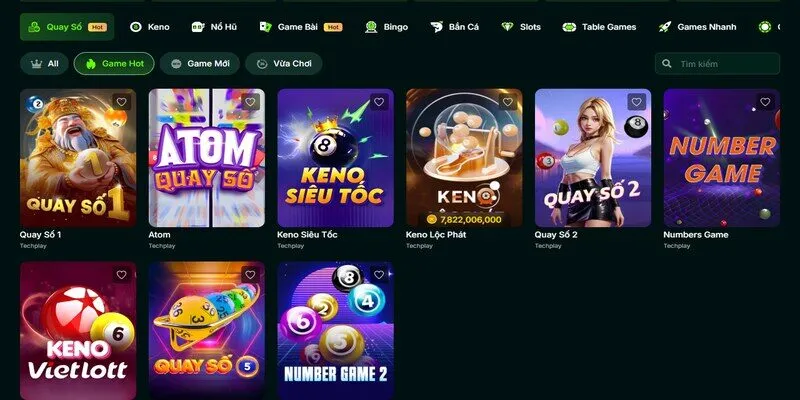Show Vừa Chơi recently played games
Image resolution: width=800 pixels, height=400 pixels.
pyautogui.click(x=284, y=64)
